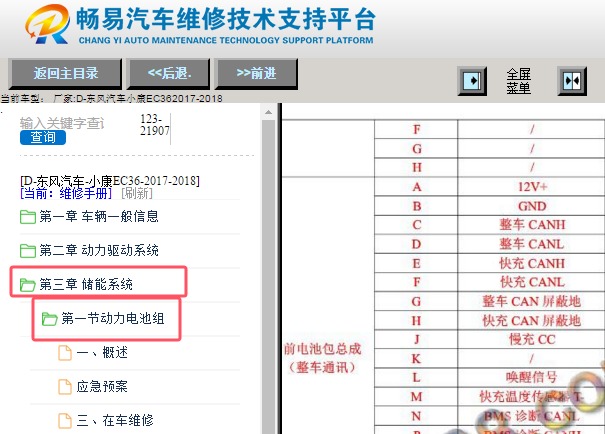Expand 第一章 车辆一般信息 chapter
Viewport: 605px width, 434px height.
99,216
